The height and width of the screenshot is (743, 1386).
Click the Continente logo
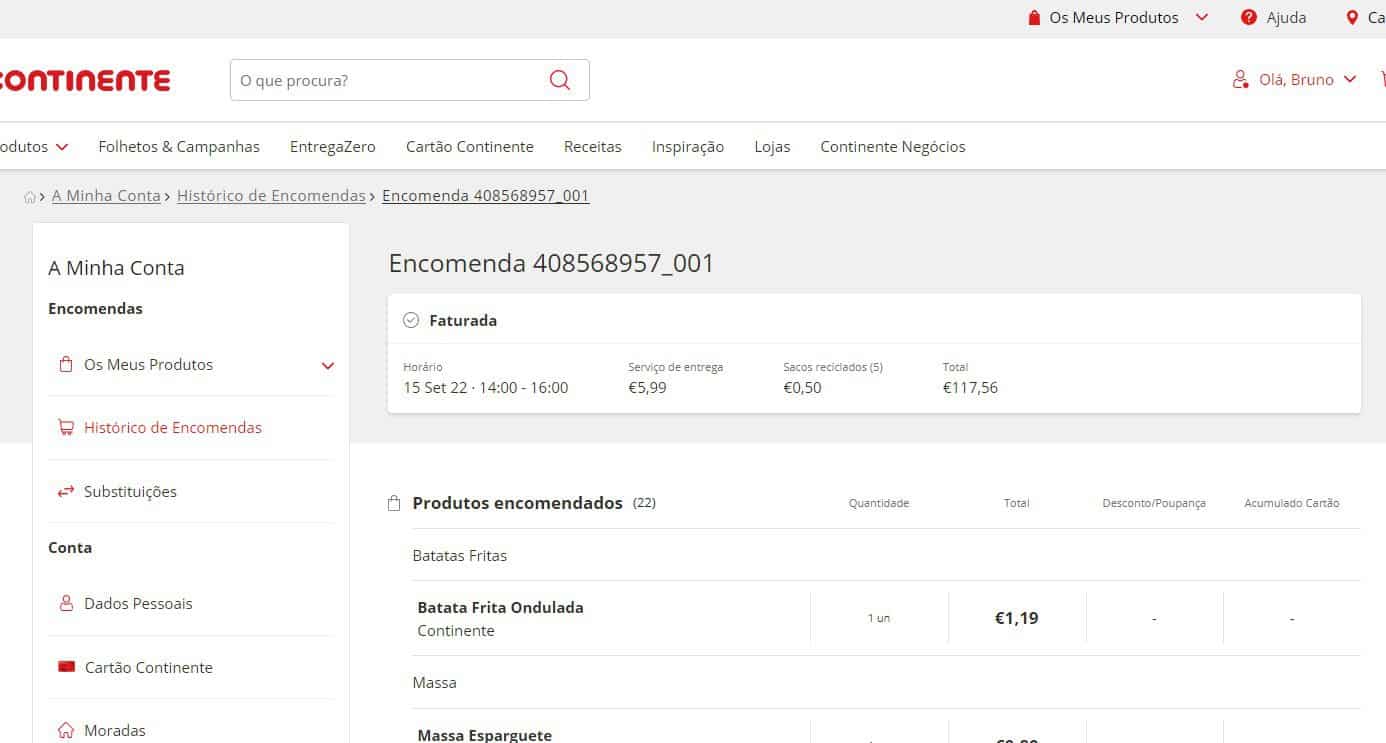(x=85, y=80)
